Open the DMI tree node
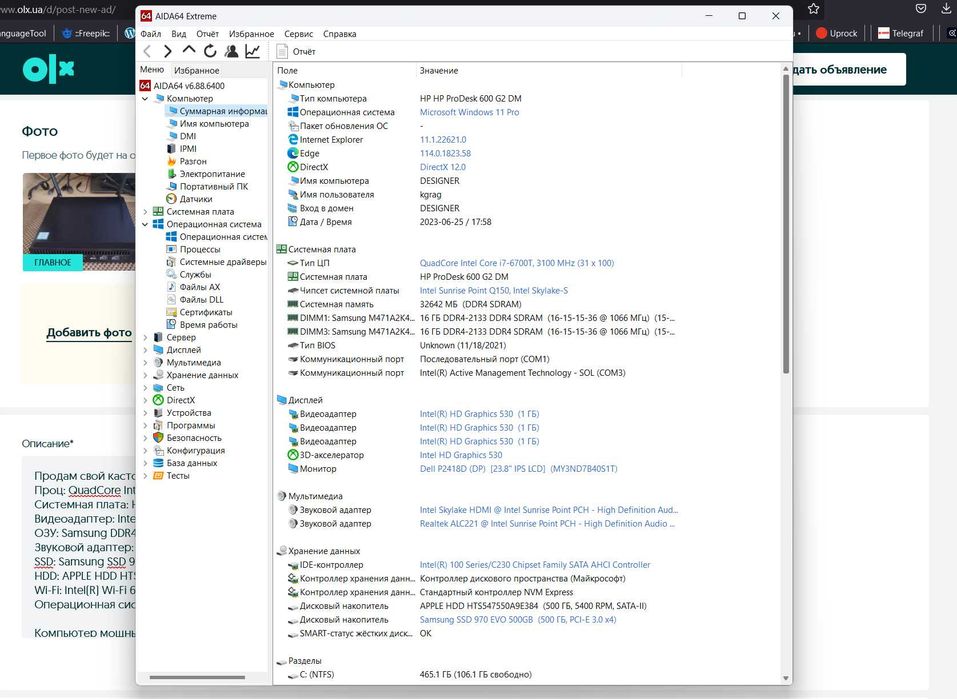The width and height of the screenshot is (957, 699). click(187, 136)
